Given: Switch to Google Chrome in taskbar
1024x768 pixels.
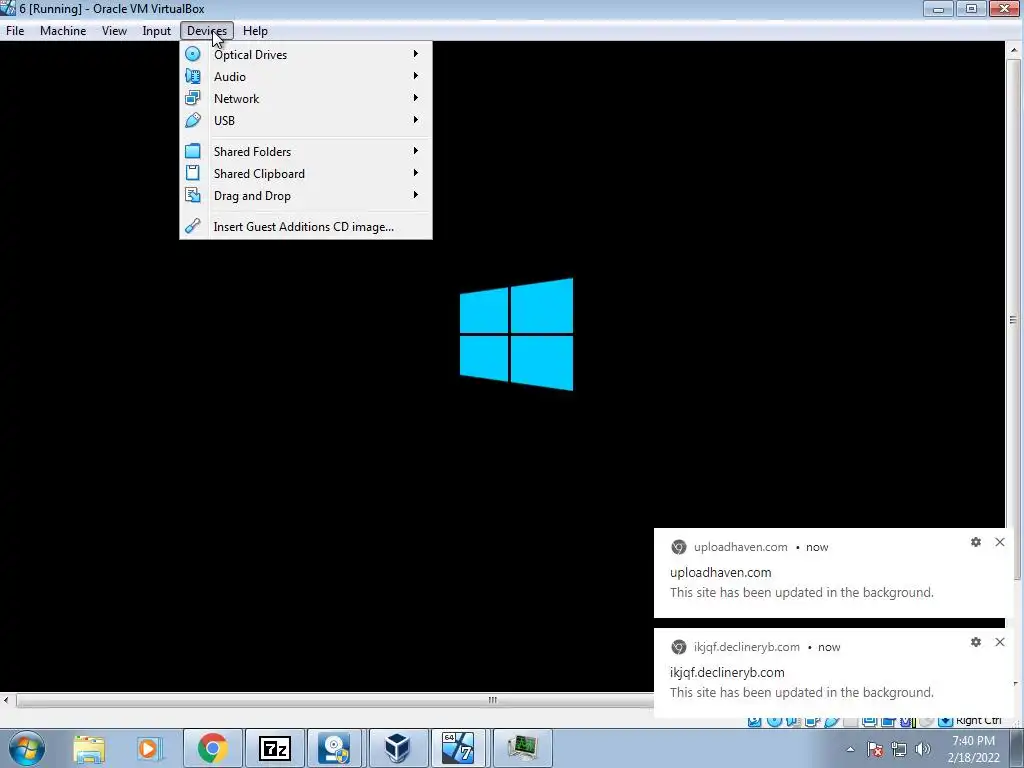Looking at the screenshot, I should pyautogui.click(x=213, y=748).
